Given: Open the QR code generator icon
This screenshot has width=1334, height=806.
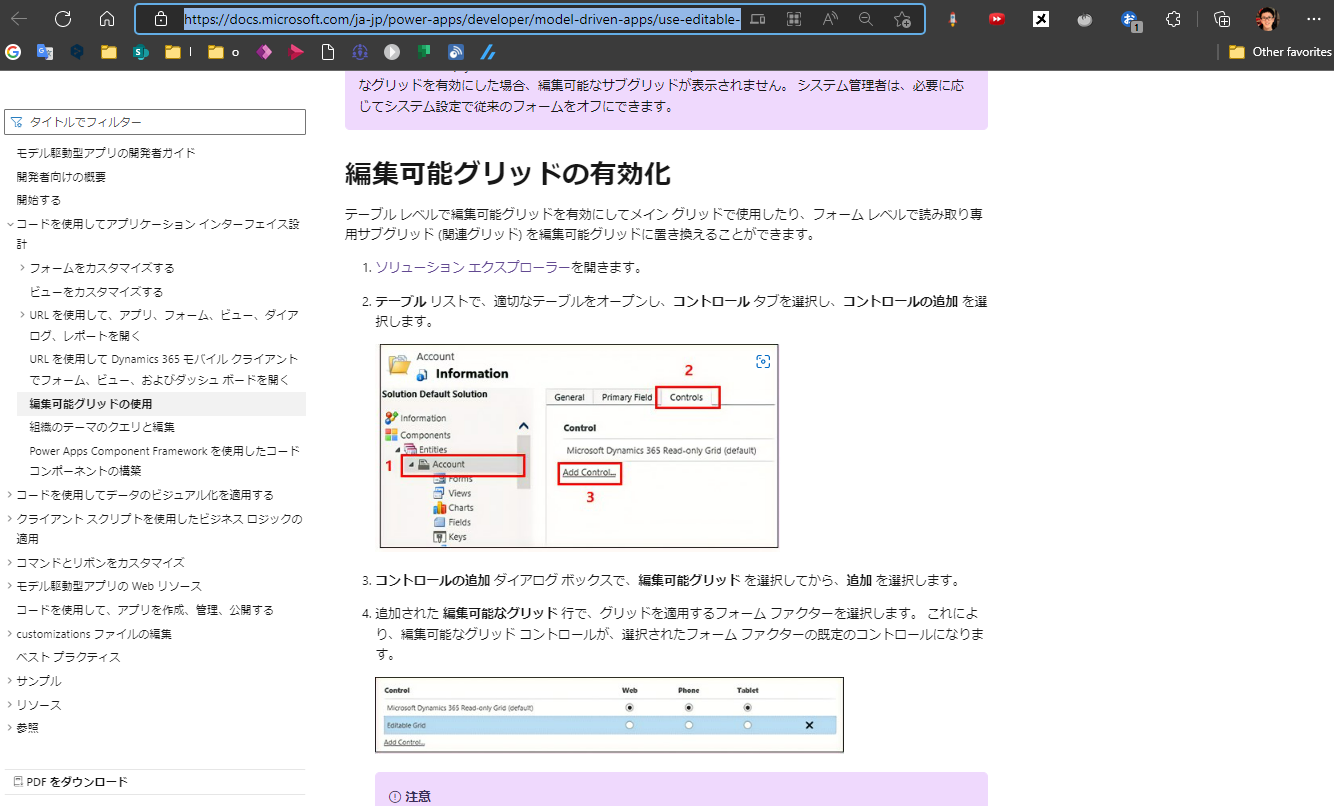Looking at the screenshot, I should 794,19.
